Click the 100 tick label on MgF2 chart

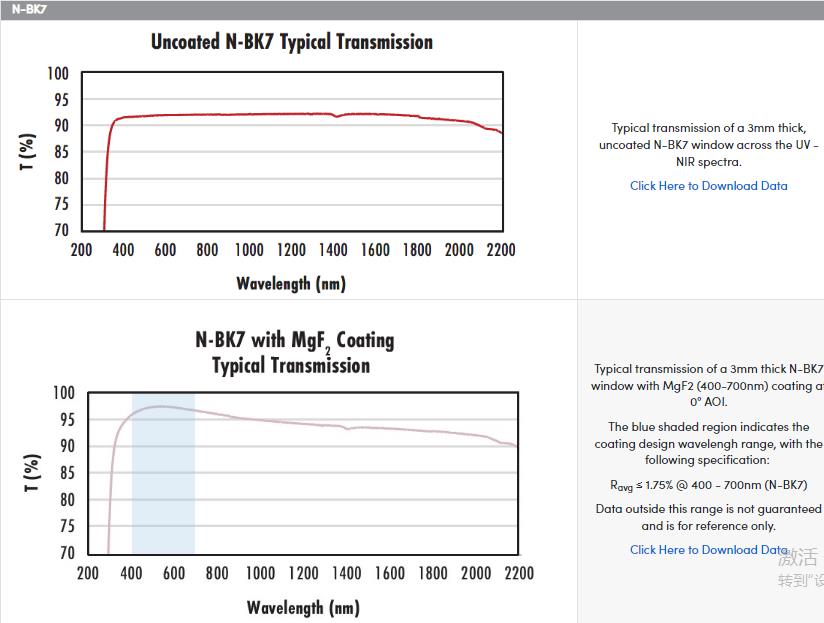[62, 393]
